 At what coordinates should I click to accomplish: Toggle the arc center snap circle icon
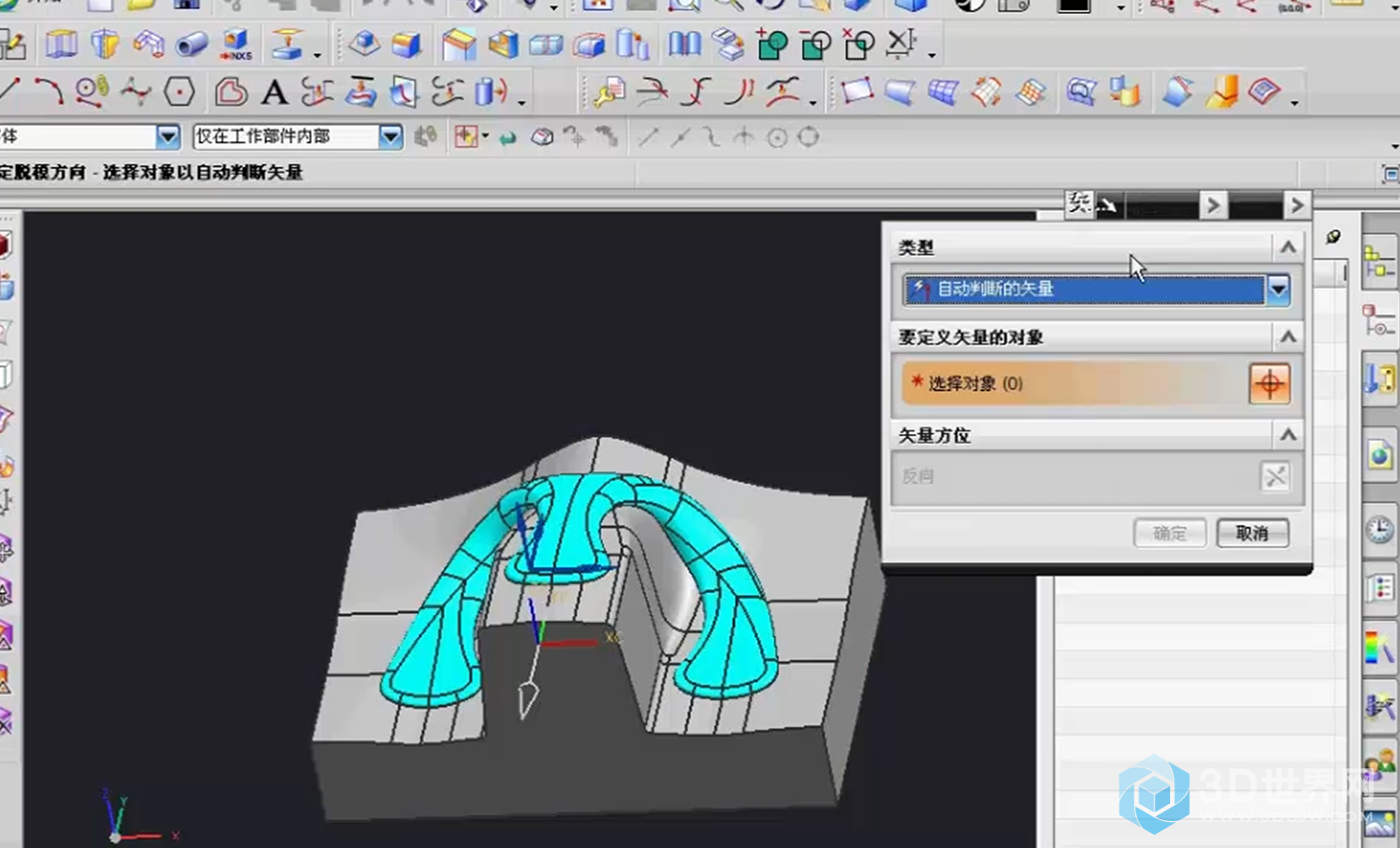click(x=777, y=137)
